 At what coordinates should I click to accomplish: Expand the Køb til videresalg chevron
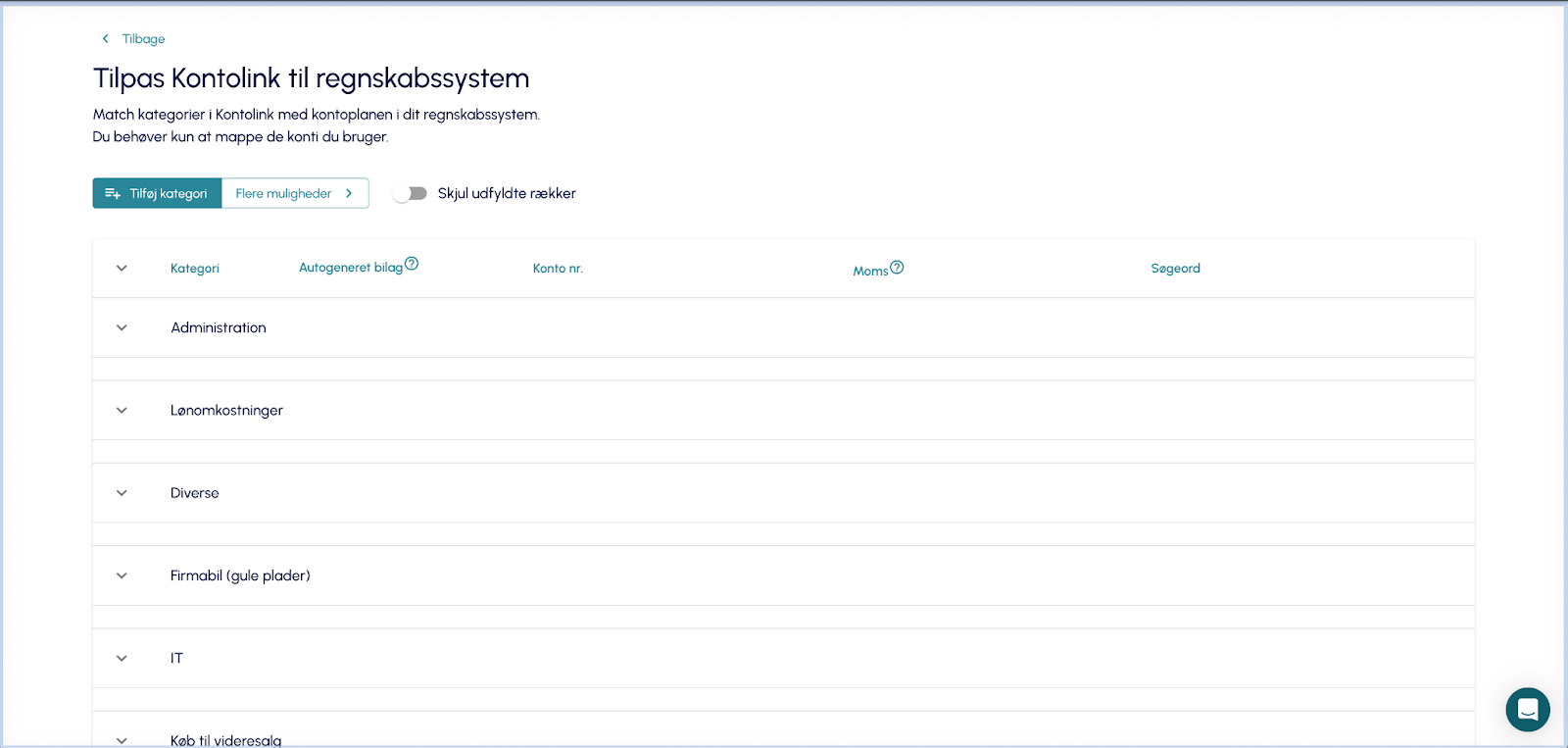coord(122,740)
